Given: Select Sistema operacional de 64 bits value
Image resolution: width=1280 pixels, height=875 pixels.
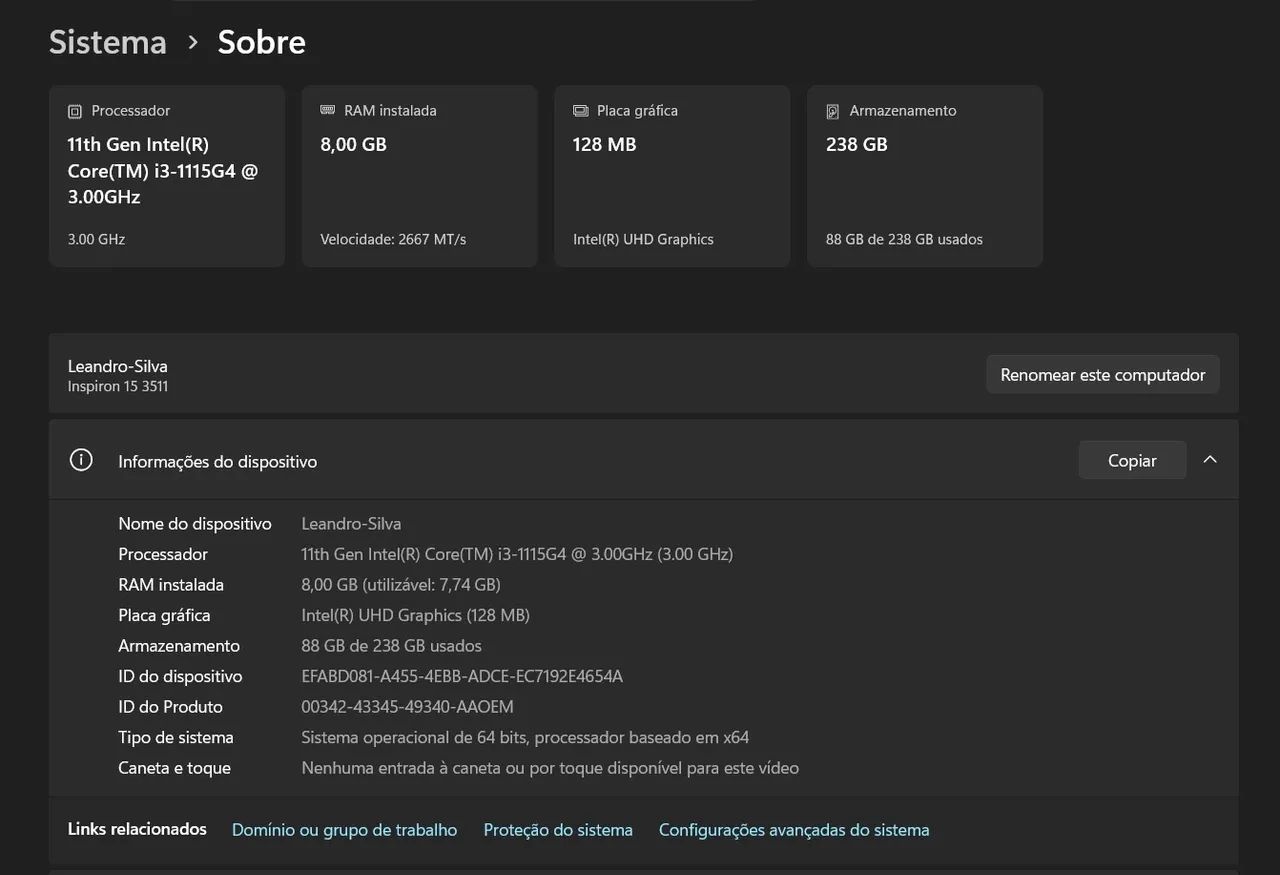Looking at the screenshot, I should click(525, 737).
